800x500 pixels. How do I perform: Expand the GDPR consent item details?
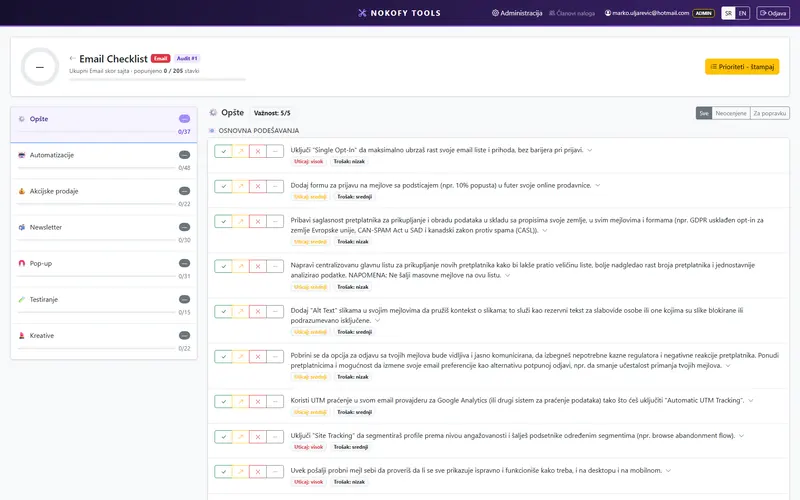545,231
